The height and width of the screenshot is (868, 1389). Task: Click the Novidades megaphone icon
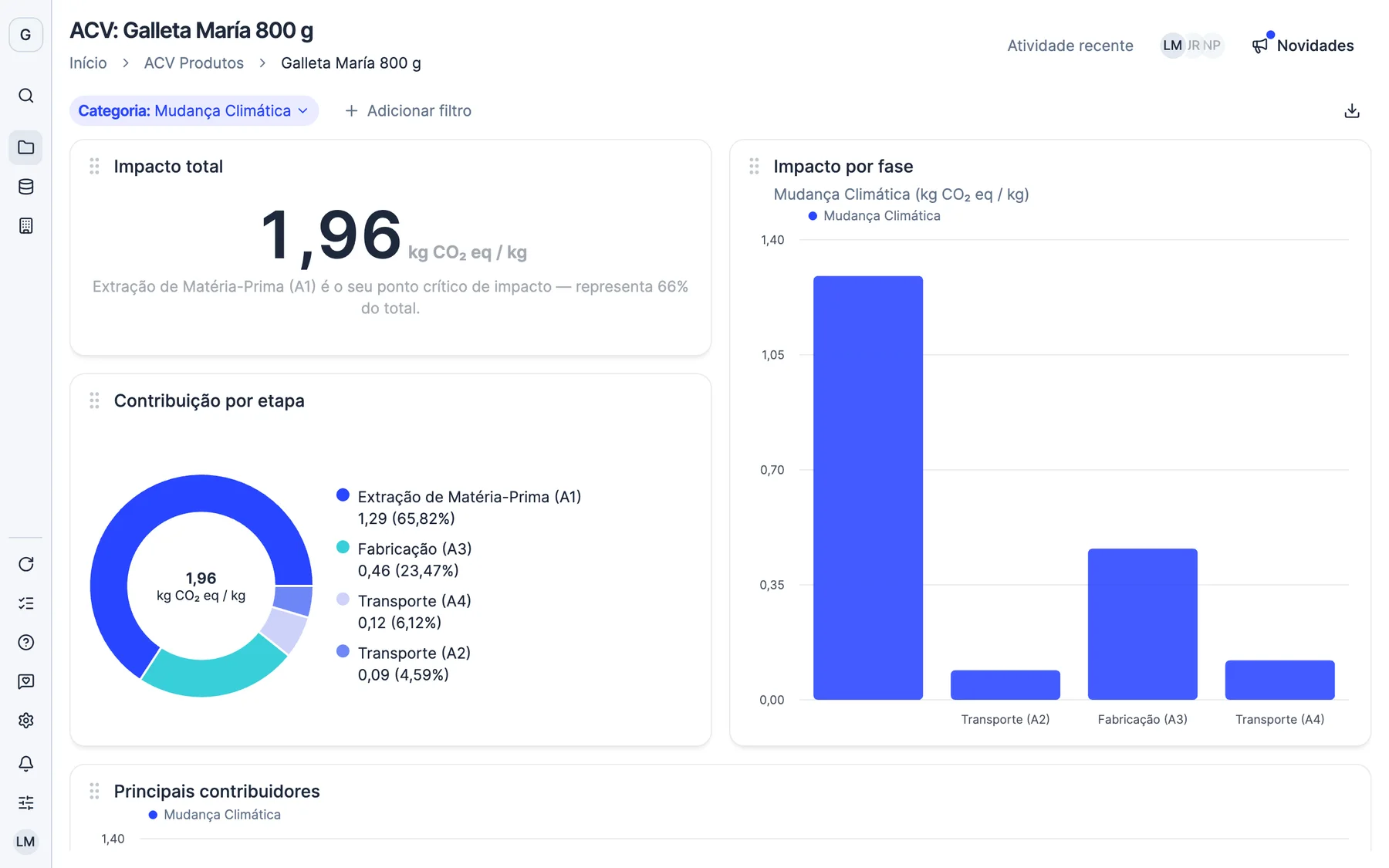pyautogui.click(x=1259, y=46)
